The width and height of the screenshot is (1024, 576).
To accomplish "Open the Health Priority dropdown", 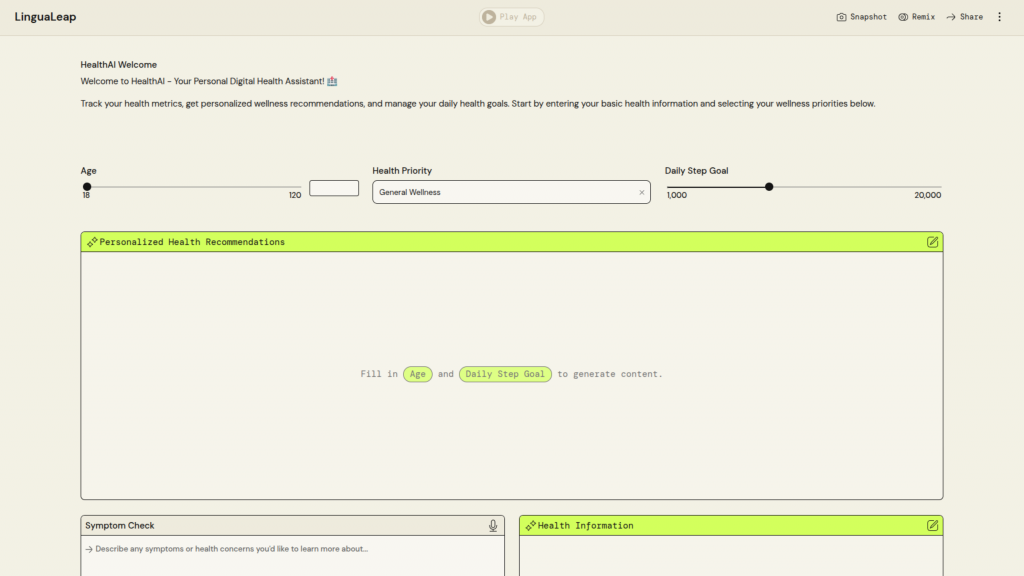I will [x=505, y=192].
